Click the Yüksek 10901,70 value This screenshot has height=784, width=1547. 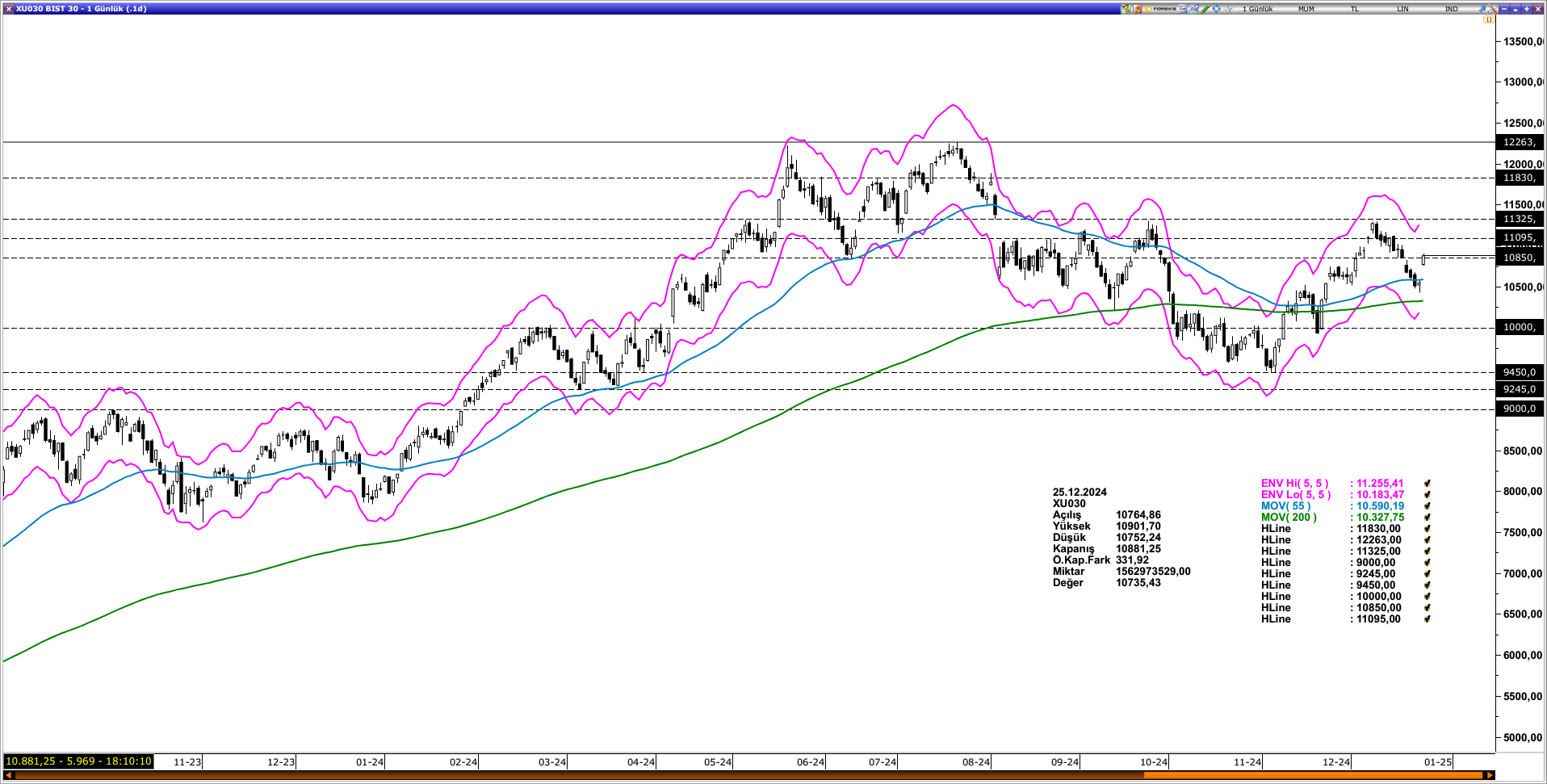(x=1138, y=526)
